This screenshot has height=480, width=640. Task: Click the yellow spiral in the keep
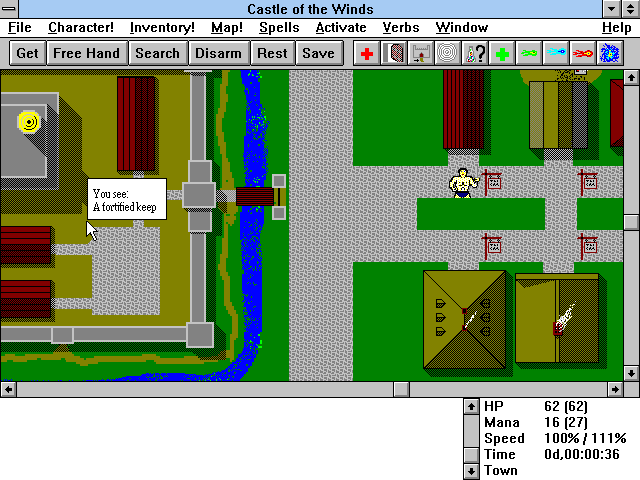[x=29, y=122]
